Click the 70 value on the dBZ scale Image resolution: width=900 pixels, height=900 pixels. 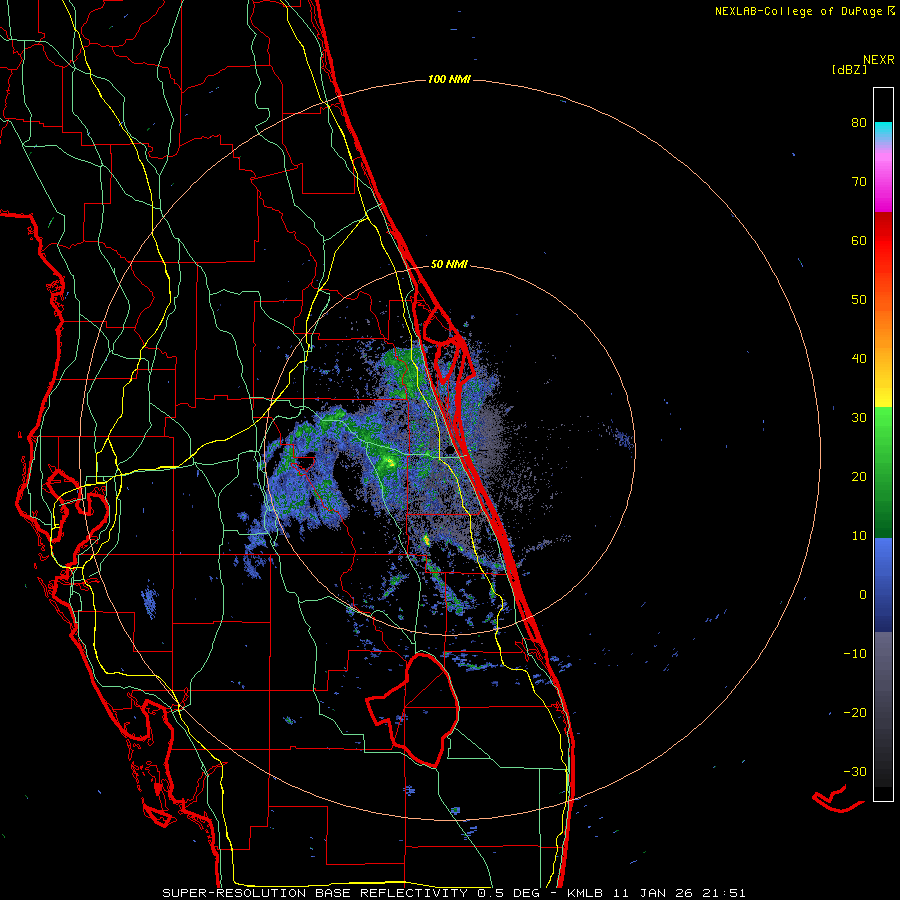859,182
